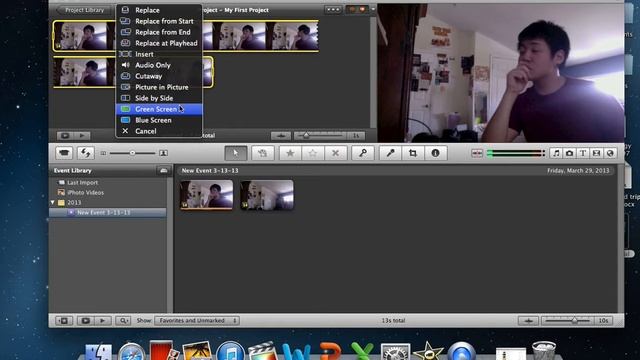Image resolution: width=640 pixels, height=360 pixels.
Task: Open the filter by keyword search button
Action: tap(123, 321)
